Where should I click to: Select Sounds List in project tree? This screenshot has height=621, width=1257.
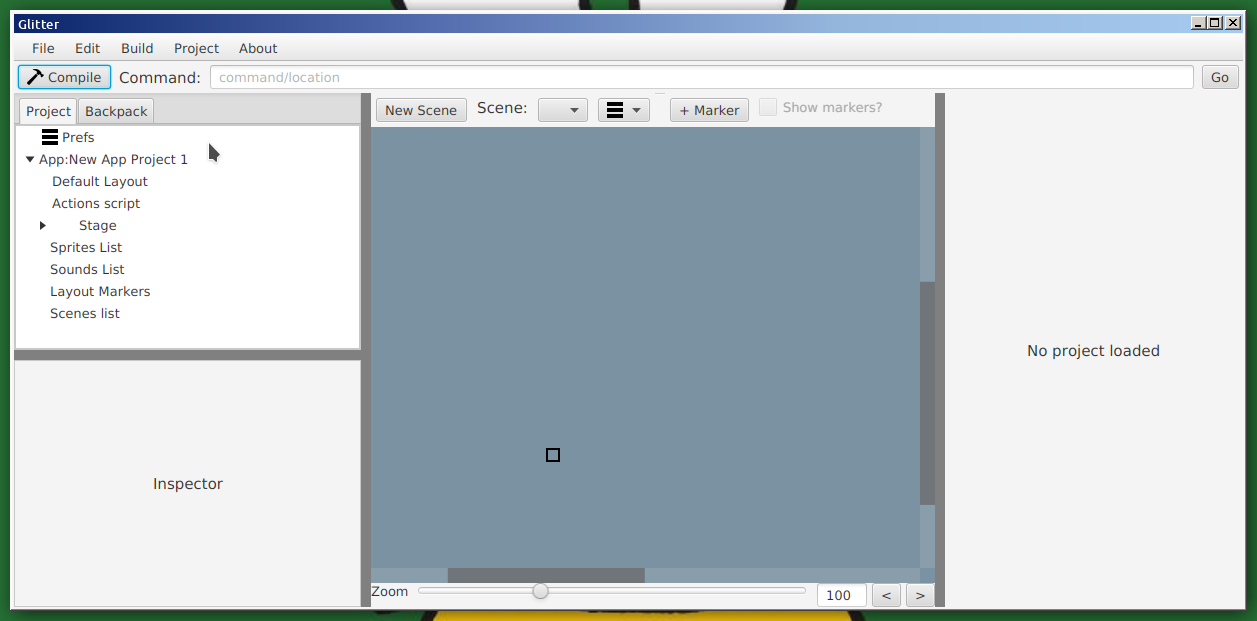click(87, 269)
